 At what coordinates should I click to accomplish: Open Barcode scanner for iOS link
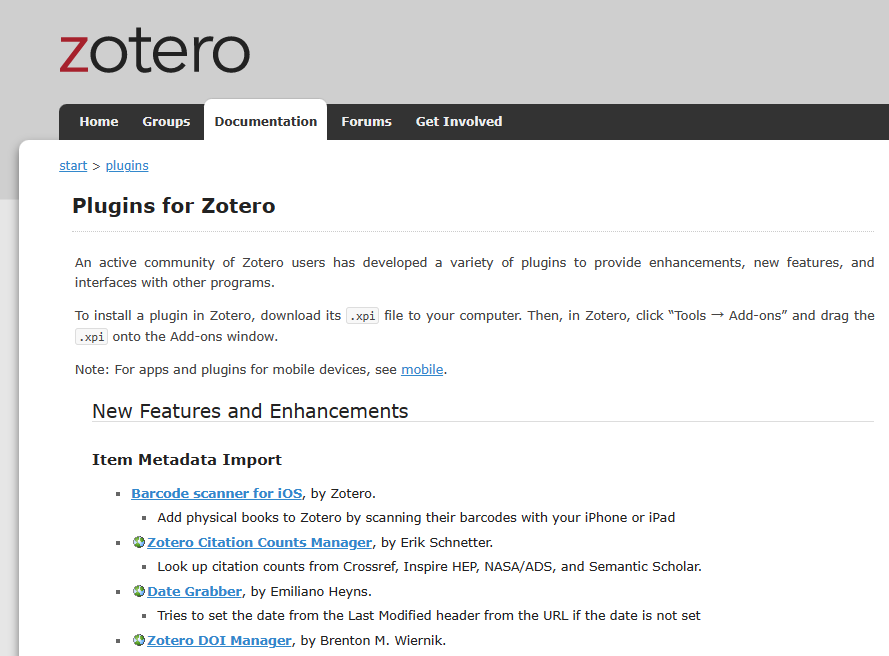coord(216,493)
